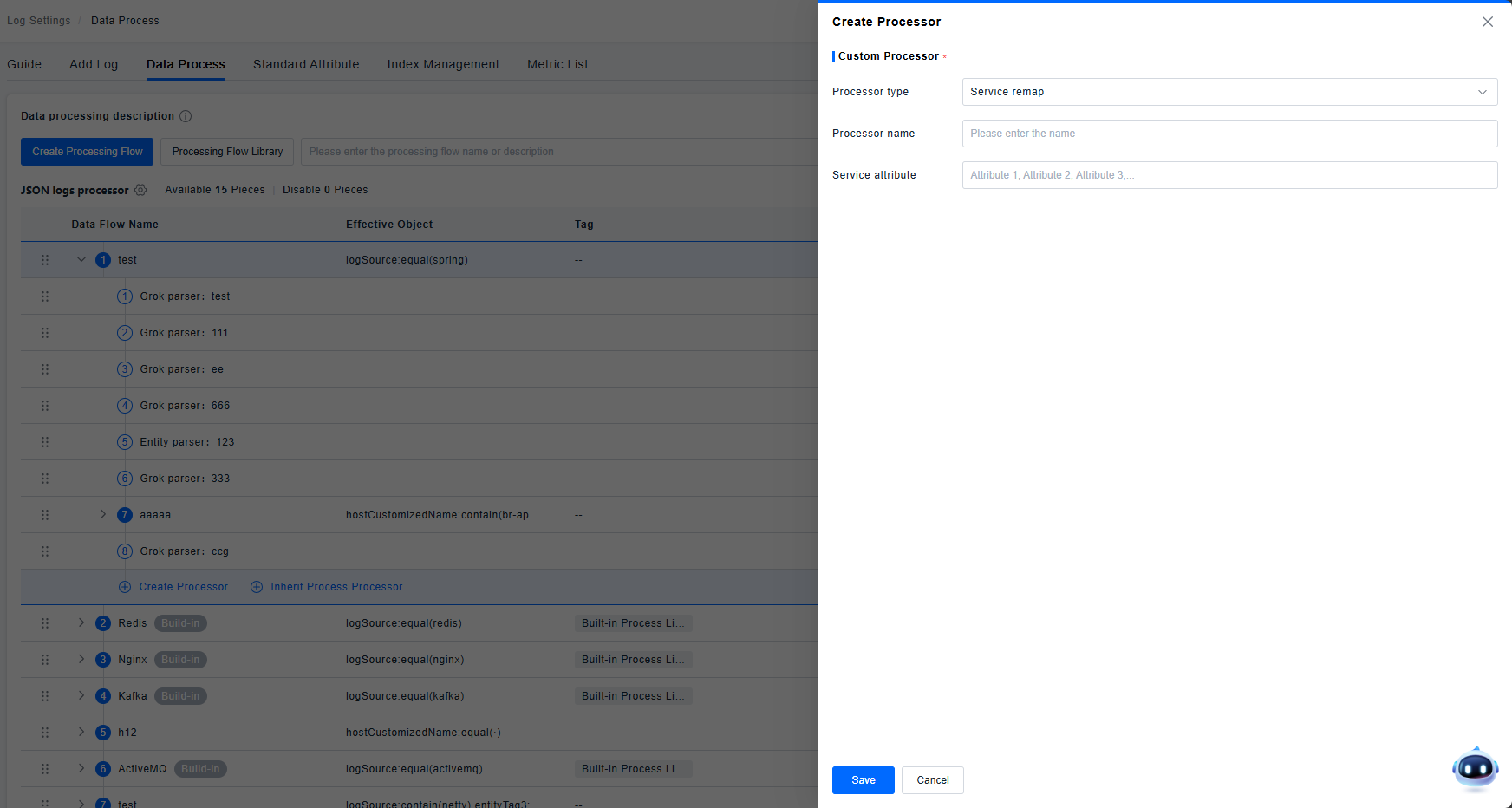Click the chatbot robot assistant icon
Screen dimensions: 1512x808
[x=1475, y=768]
